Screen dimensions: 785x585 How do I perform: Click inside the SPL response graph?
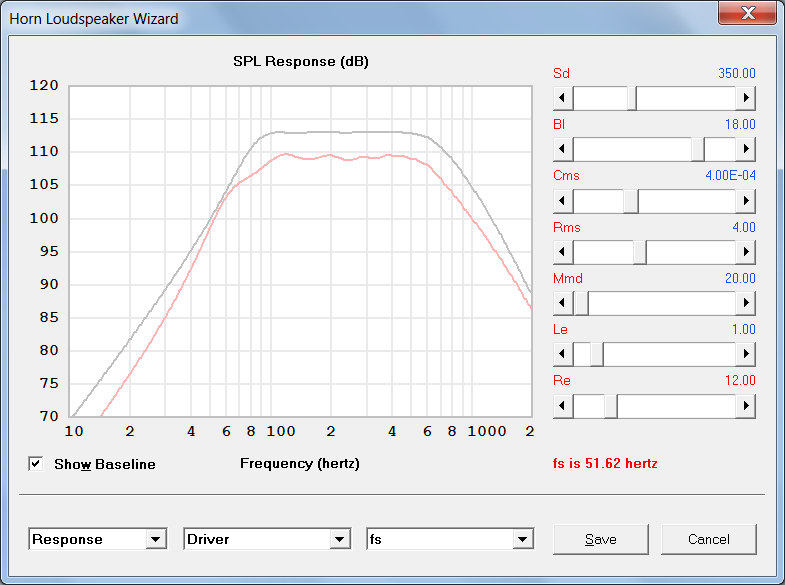[300, 251]
